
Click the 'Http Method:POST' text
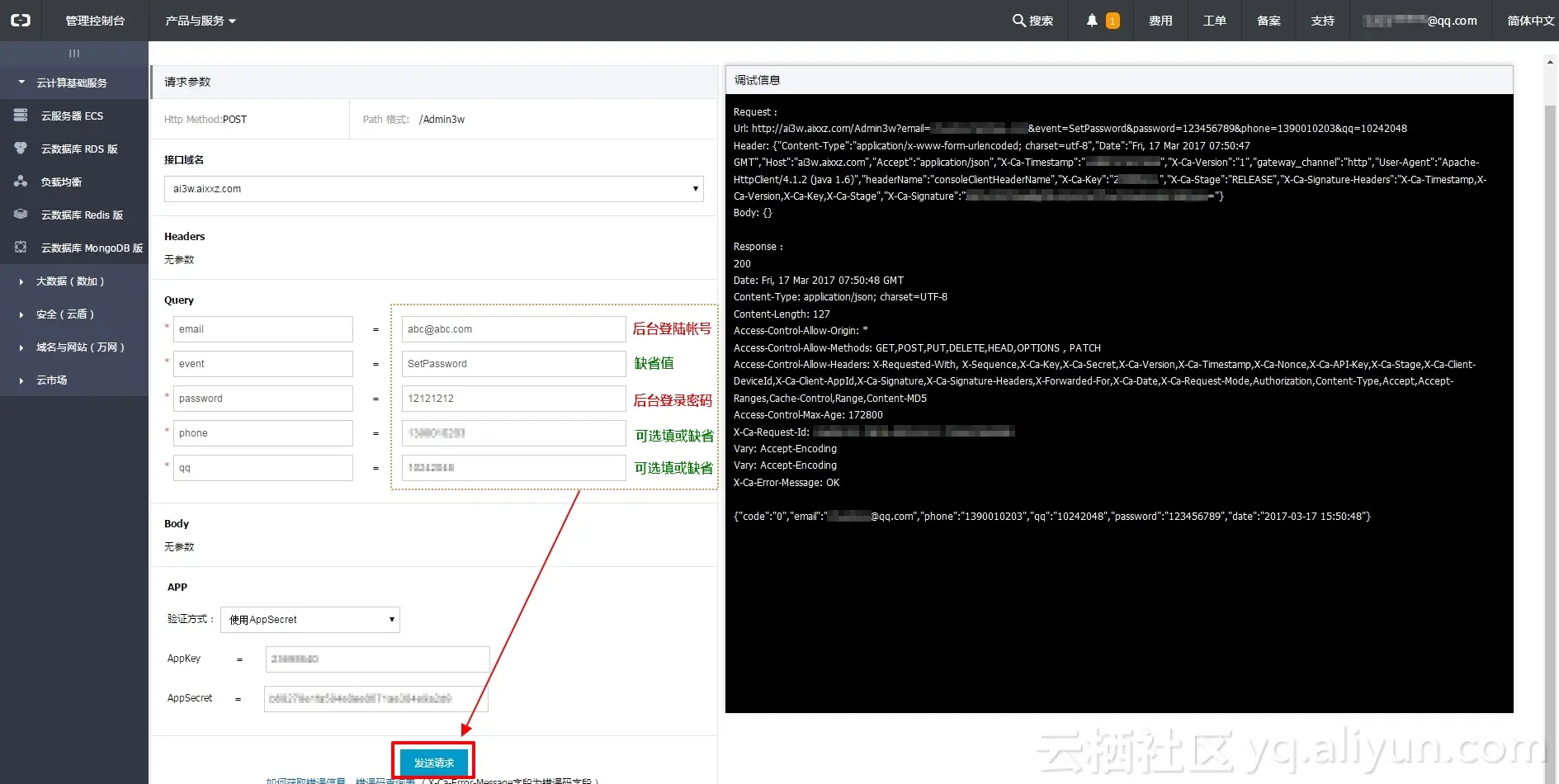click(206, 120)
